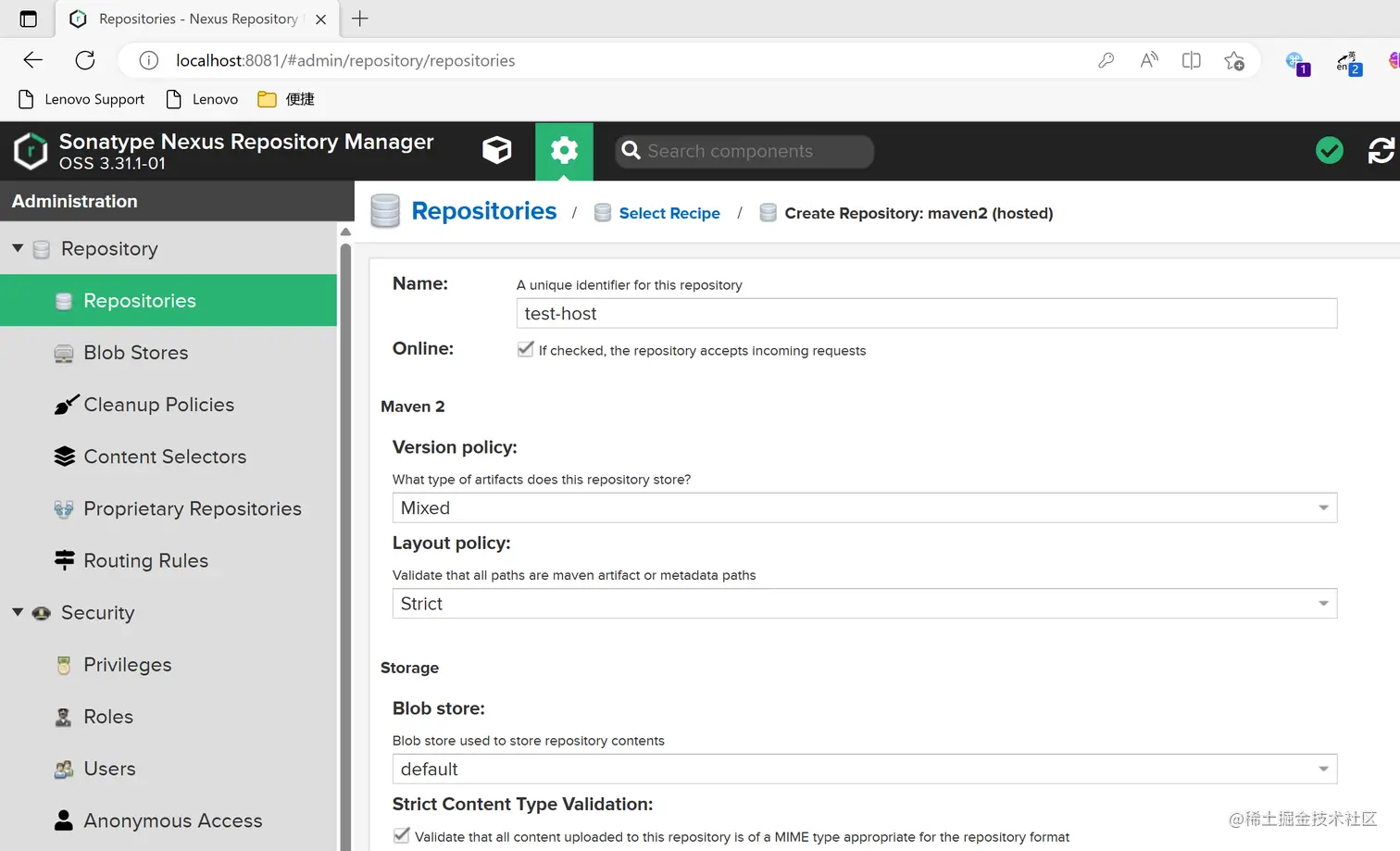Screen dimensions: 1400x851
Task: Close the Repositories Nexus tab
Action: tap(320, 19)
